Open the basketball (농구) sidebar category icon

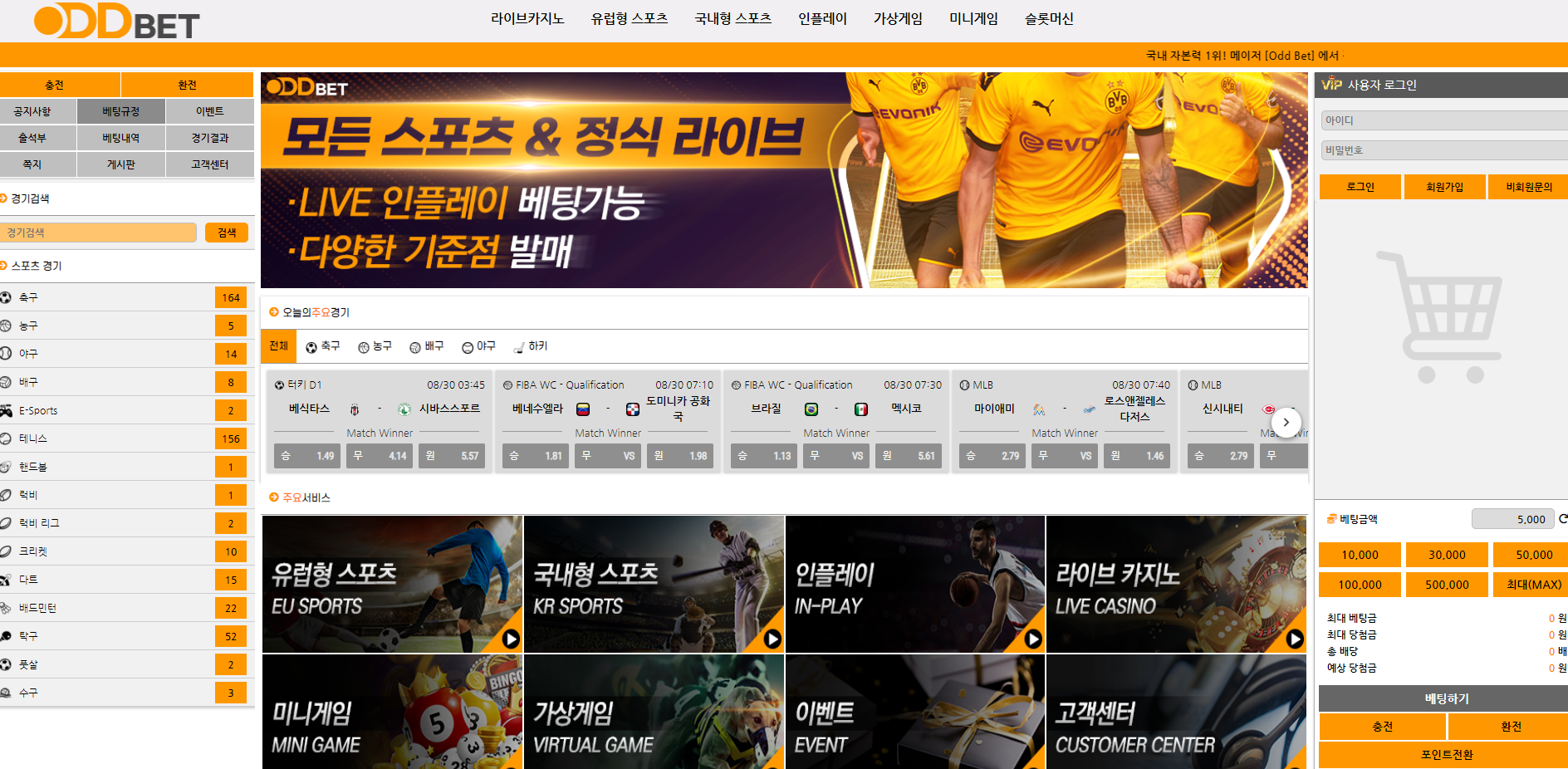[6, 326]
